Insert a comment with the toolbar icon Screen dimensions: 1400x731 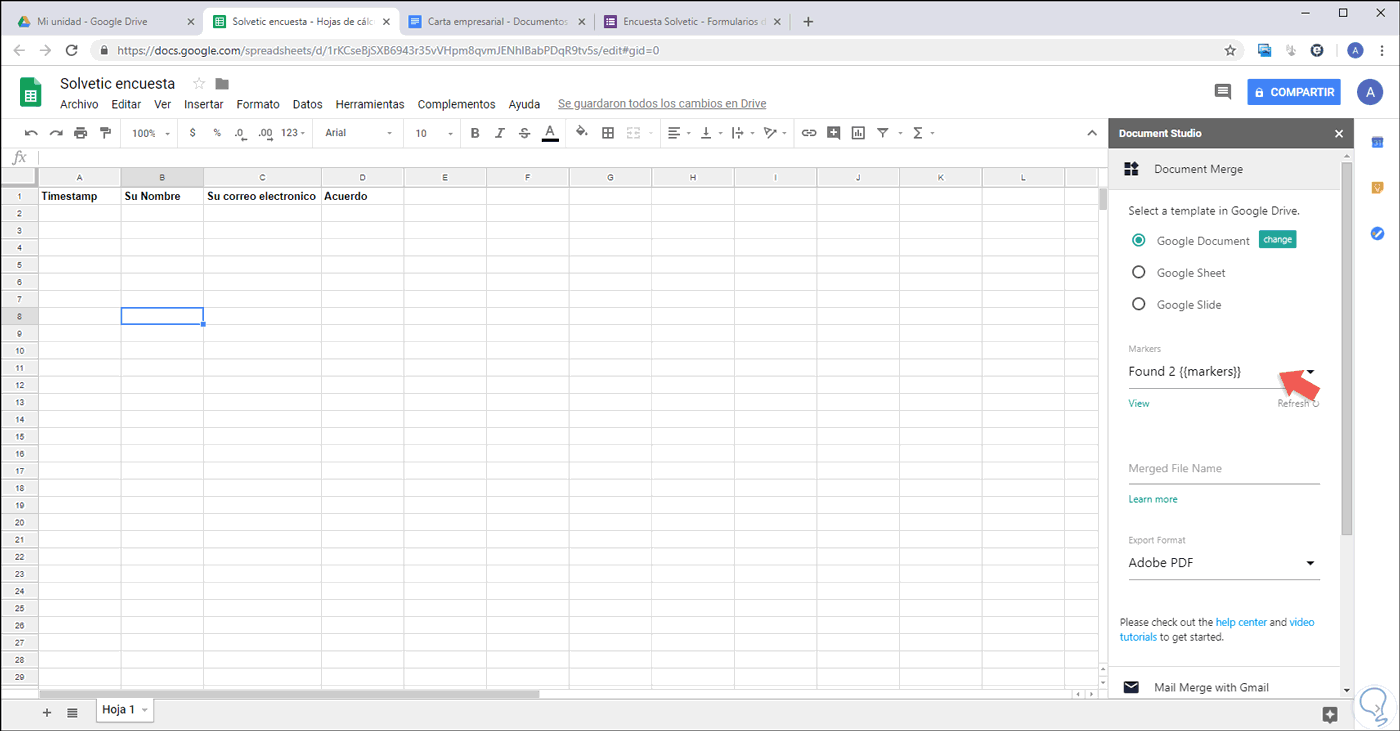click(x=833, y=133)
